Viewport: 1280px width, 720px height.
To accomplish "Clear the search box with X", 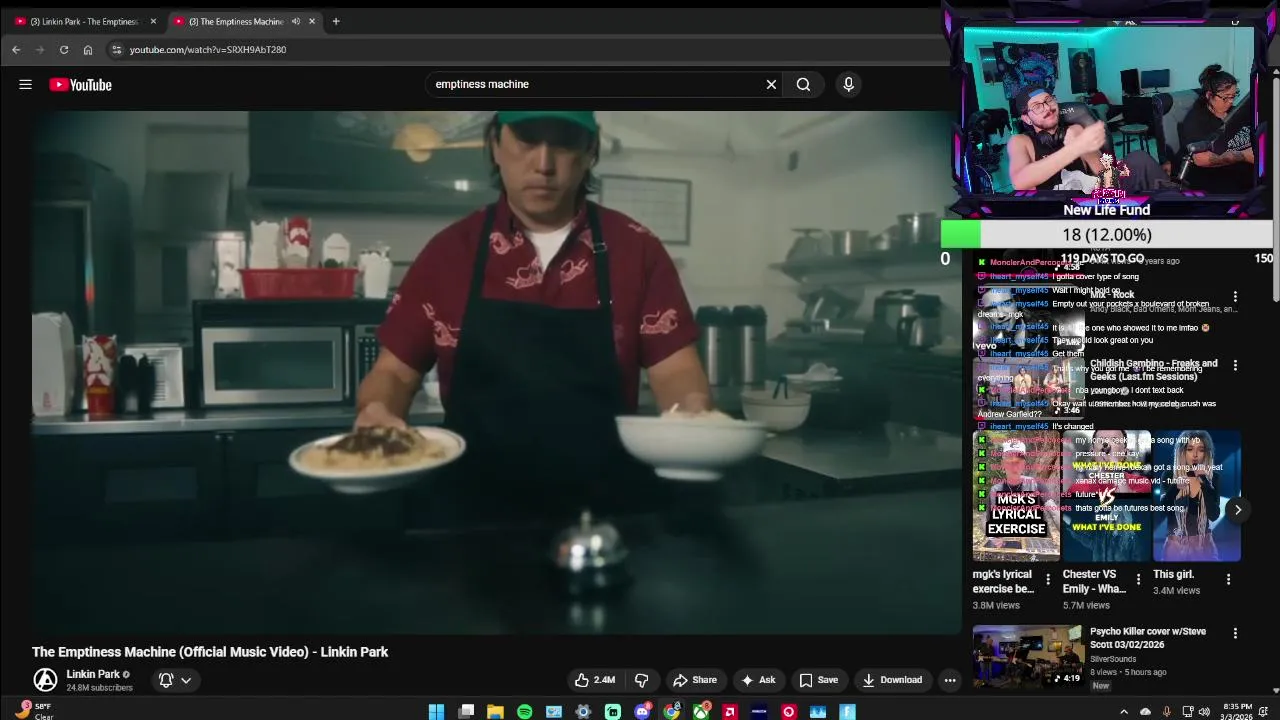I will tap(771, 85).
